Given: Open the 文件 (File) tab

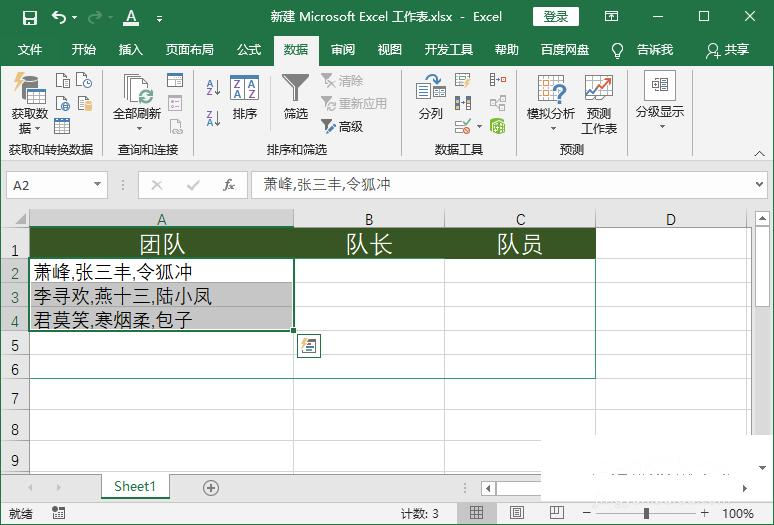Looking at the screenshot, I should pos(30,50).
